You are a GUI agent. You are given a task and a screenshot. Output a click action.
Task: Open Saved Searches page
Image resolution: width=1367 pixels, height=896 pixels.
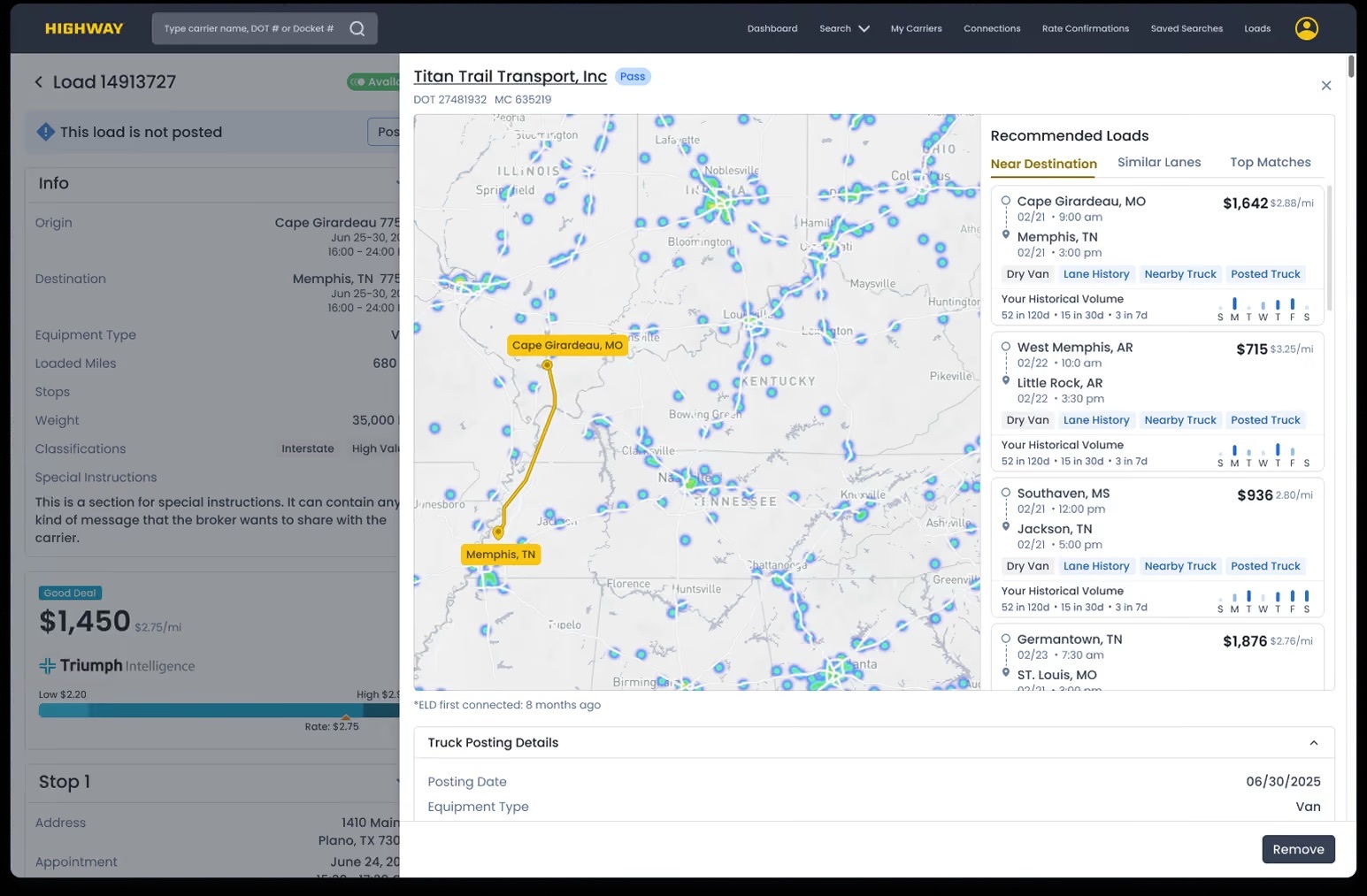(x=1187, y=28)
